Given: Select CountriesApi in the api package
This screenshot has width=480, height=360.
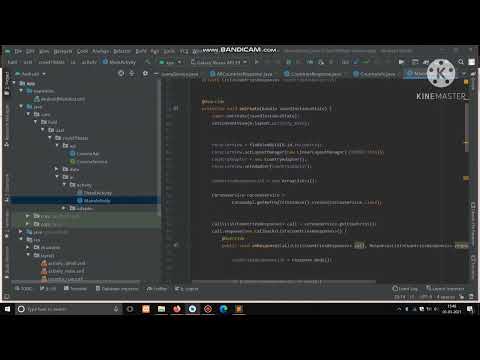Looking at the screenshot, I should pyautogui.click(x=84, y=154).
